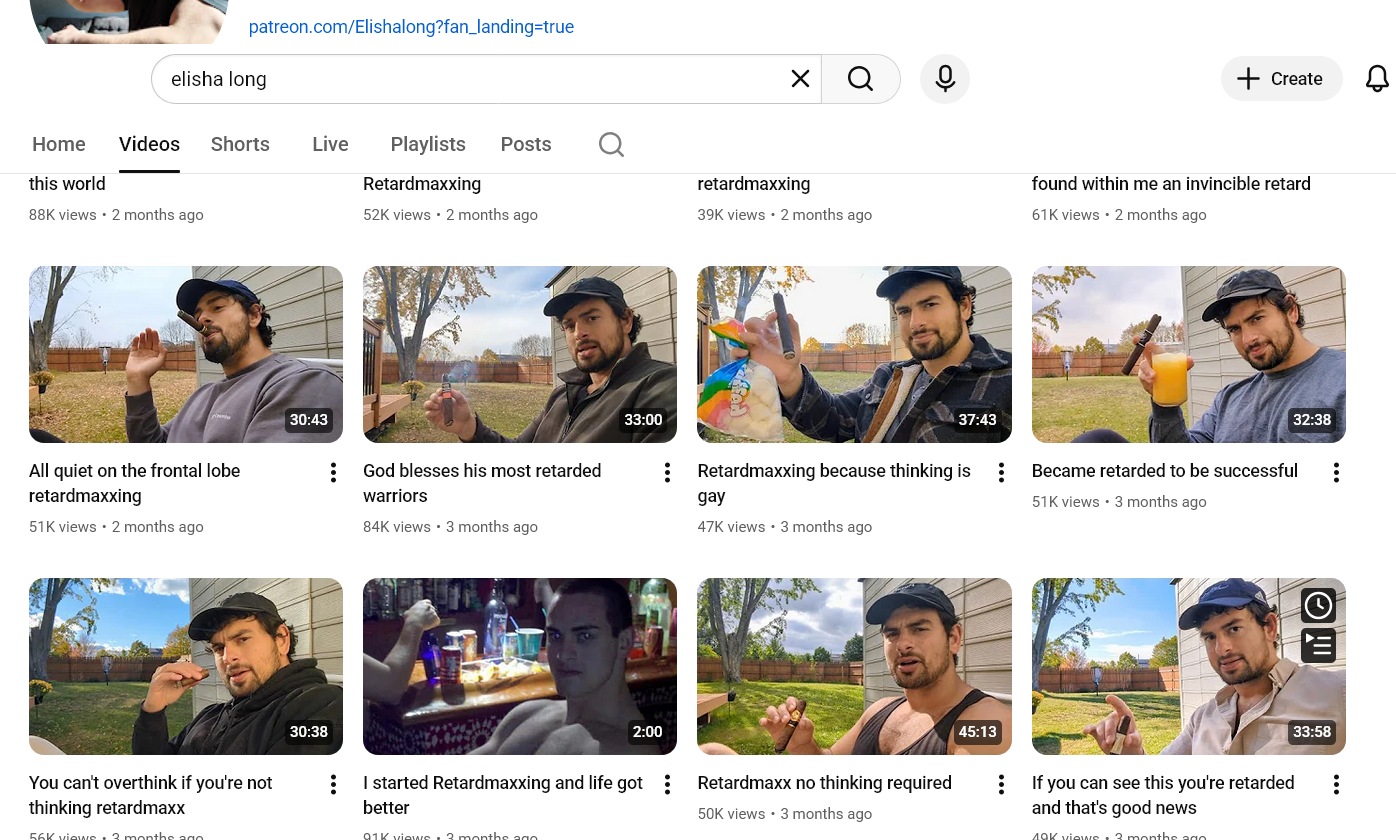Viewport: 1396px width, 840px height.
Task: Play the 2:00 bar scene thumbnail
Action: coord(520,666)
